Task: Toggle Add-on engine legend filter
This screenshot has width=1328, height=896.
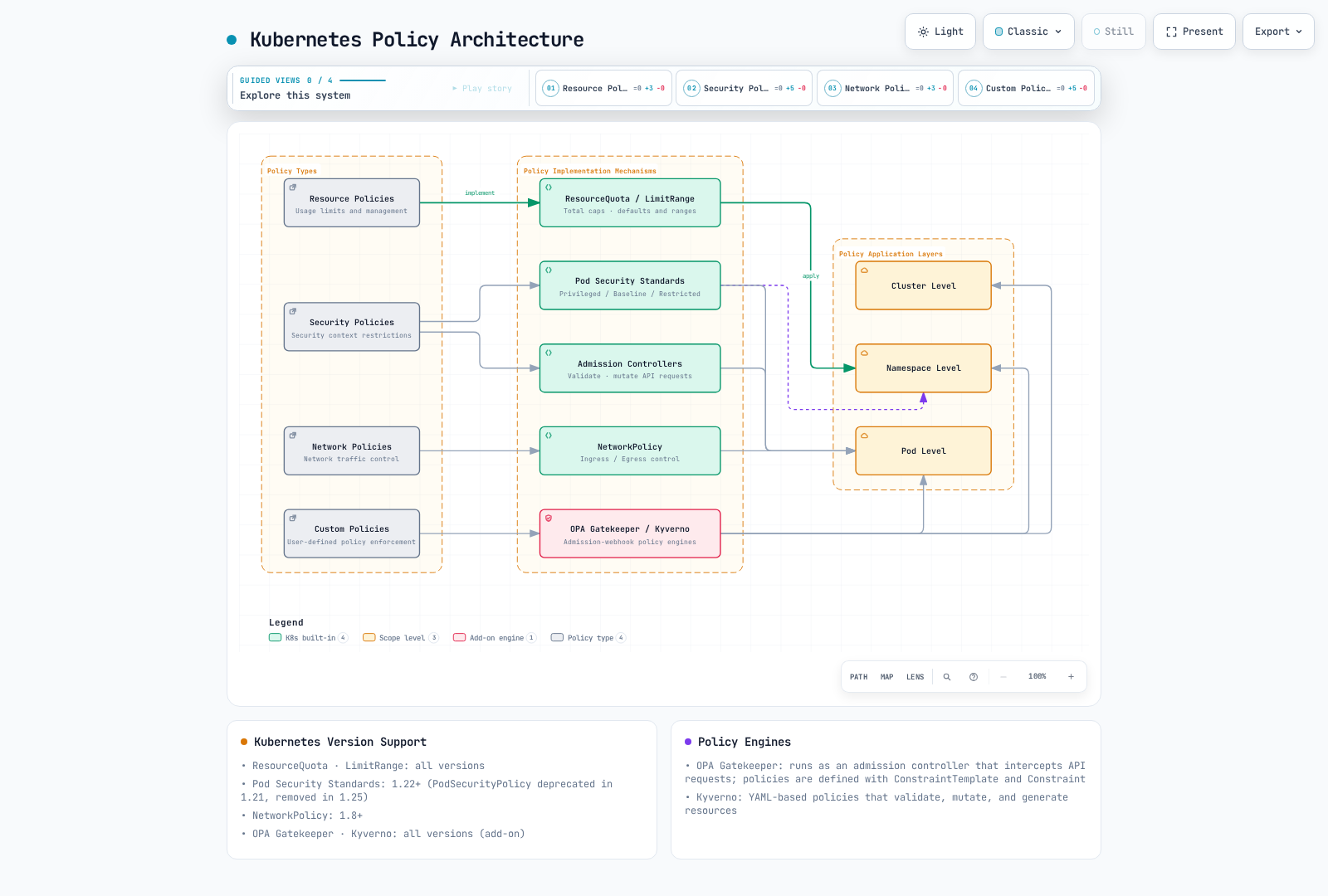Action: 495,638
